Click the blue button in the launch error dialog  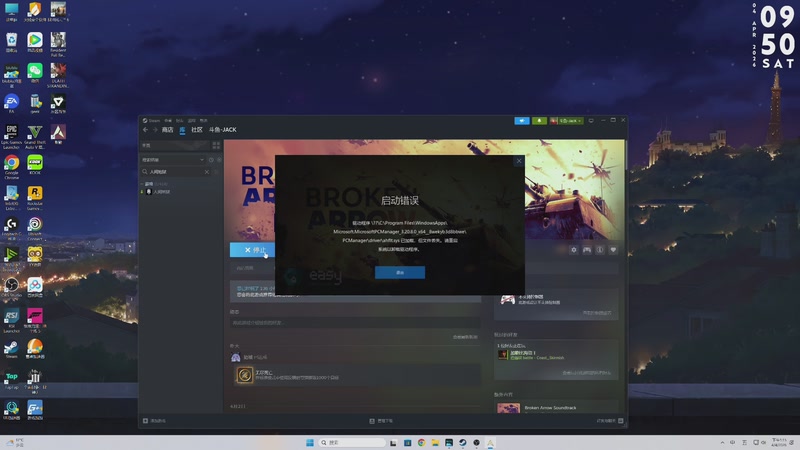tap(399, 272)
